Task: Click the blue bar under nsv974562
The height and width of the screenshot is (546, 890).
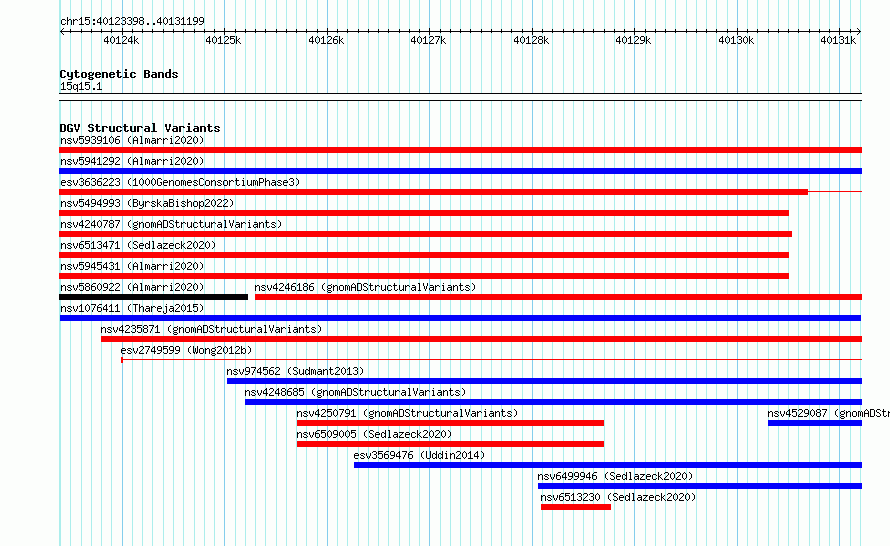Action: 544,381
